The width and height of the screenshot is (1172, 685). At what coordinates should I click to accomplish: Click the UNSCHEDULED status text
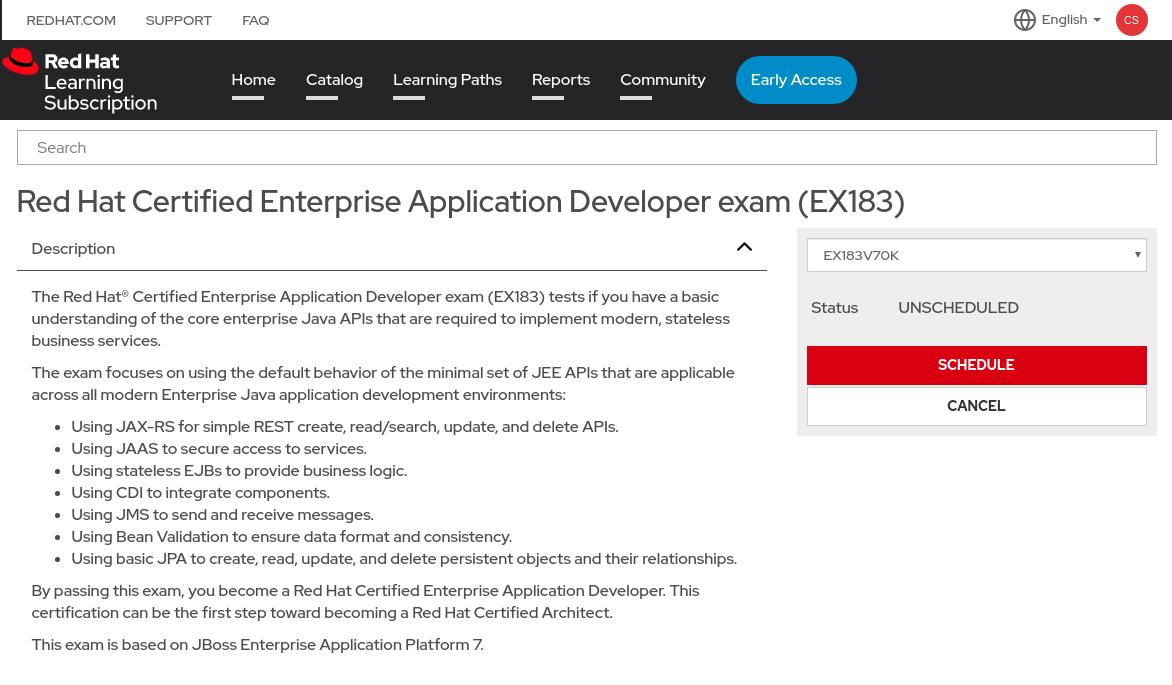click(x=958, y=307)
